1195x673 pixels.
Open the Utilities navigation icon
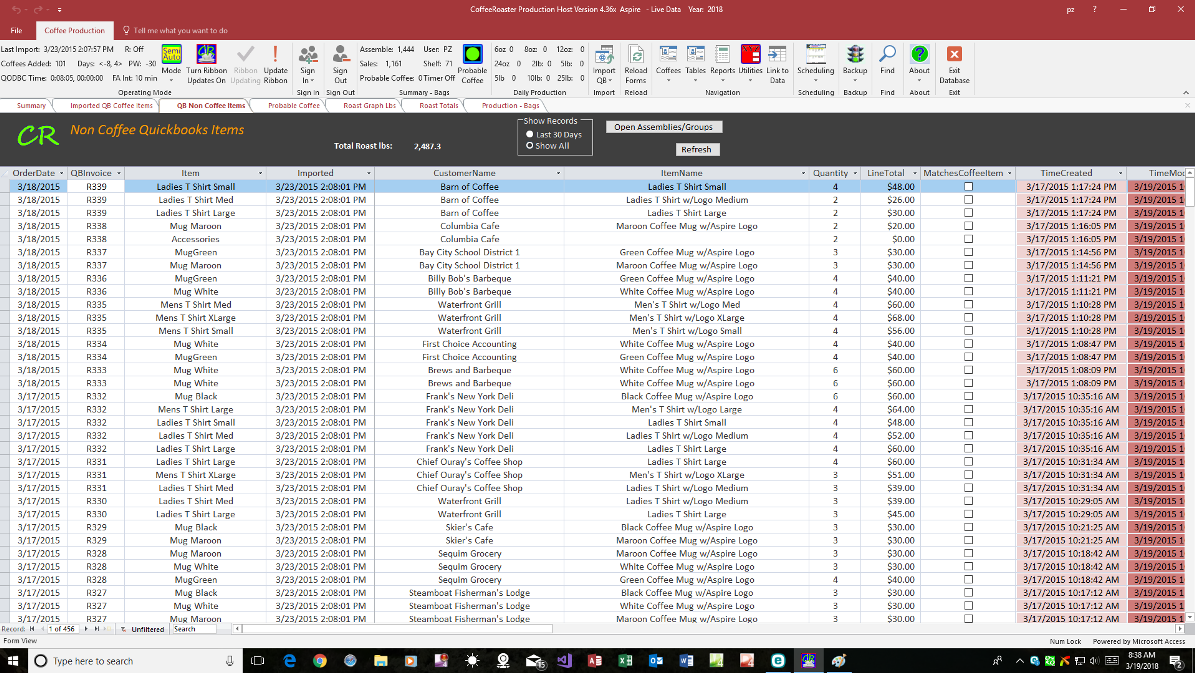point(751,55)
